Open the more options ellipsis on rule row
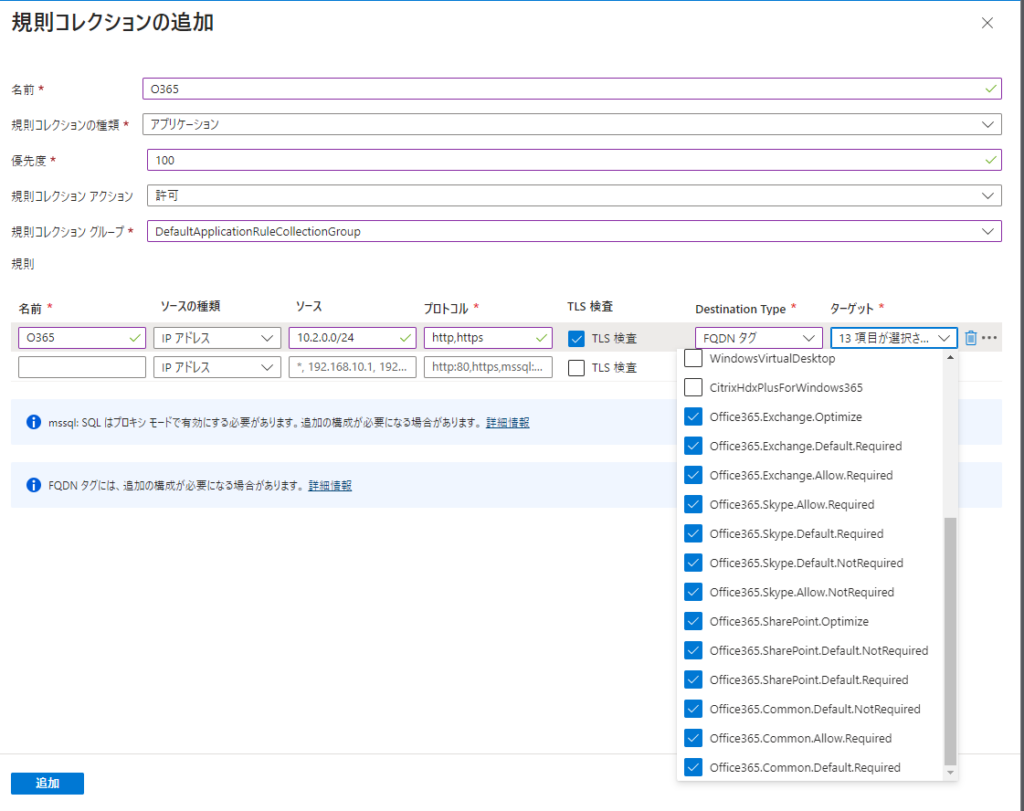This screenshot has width=1024, height=811. 990,338
